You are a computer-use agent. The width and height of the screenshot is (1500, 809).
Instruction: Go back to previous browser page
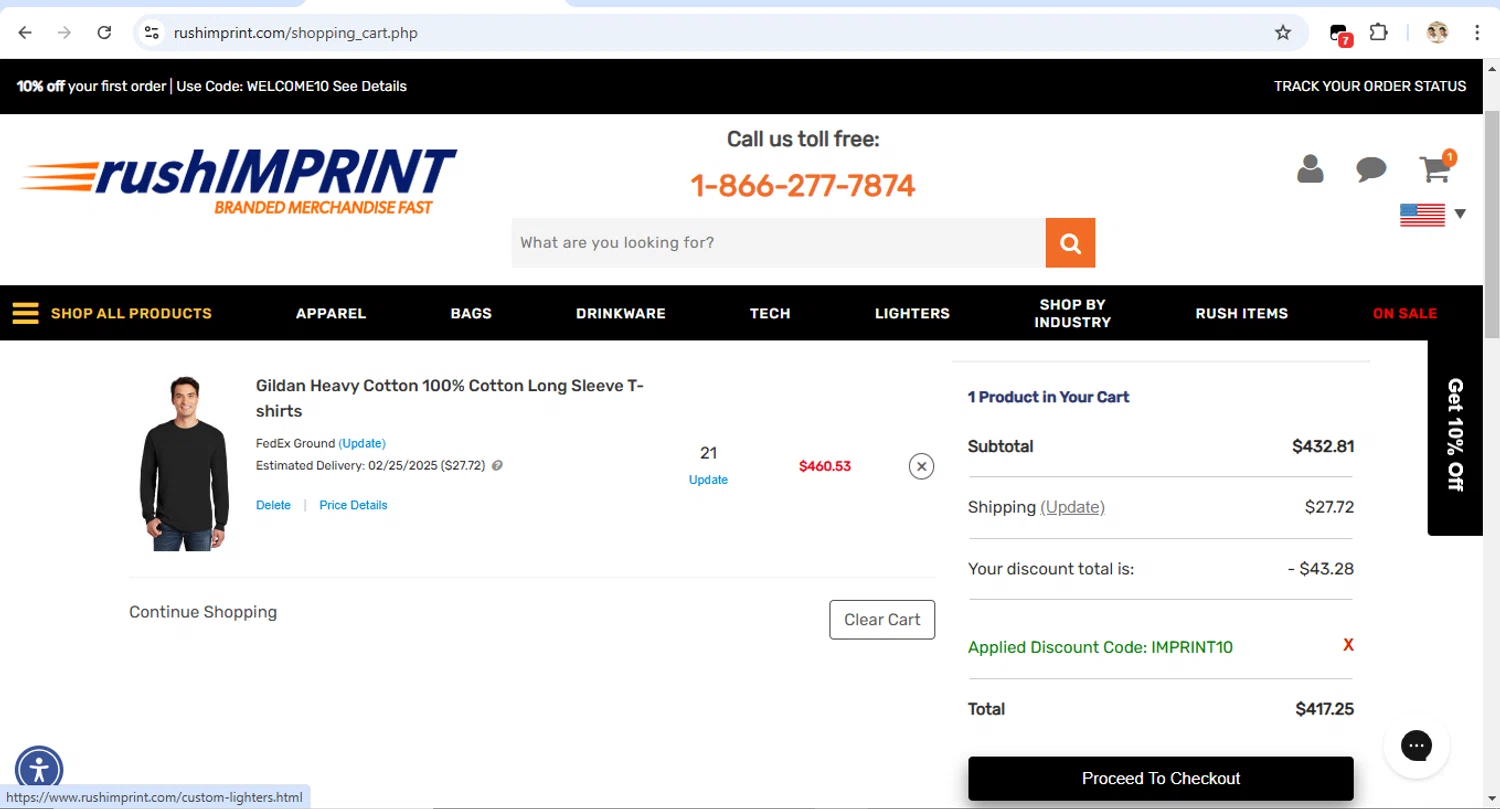pos(25,33)
